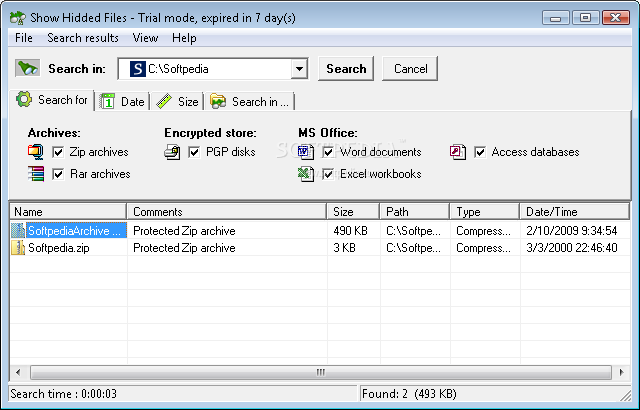Open the View menu

145,38
